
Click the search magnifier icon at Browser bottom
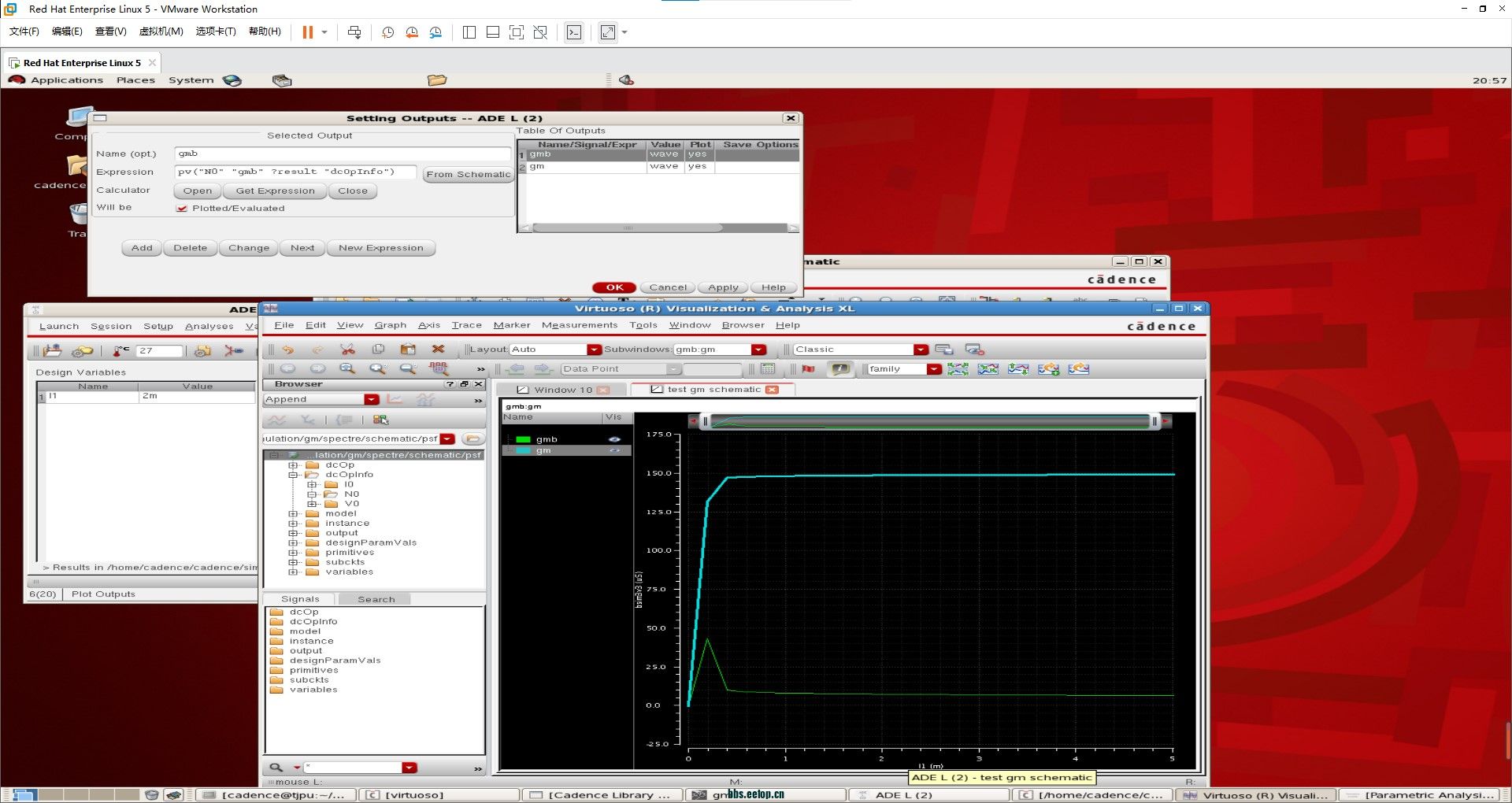tap(276, 768)
